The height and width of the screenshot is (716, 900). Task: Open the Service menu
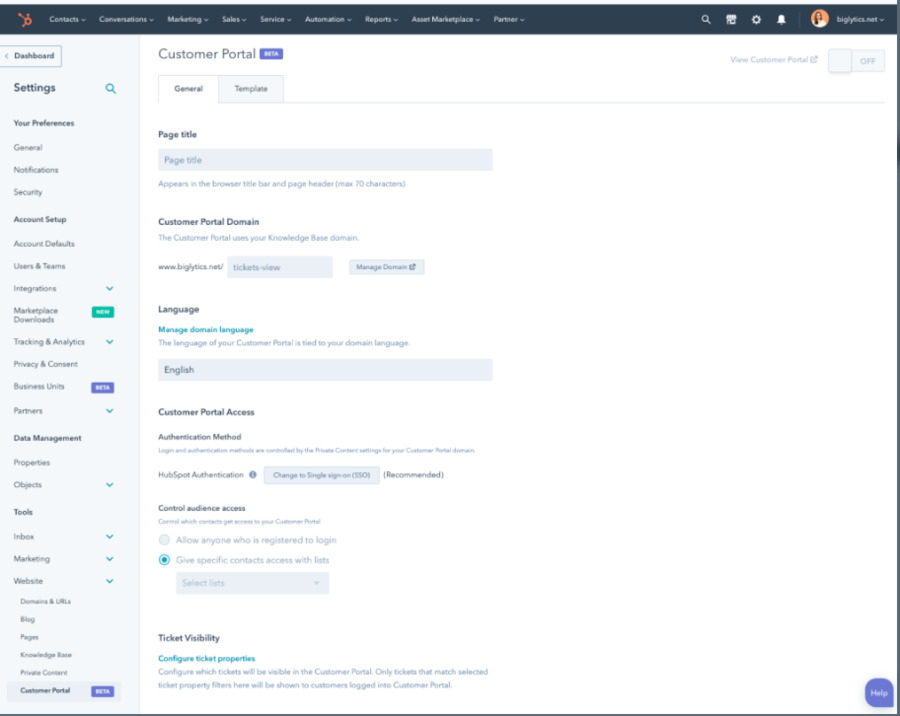(276, 20)
